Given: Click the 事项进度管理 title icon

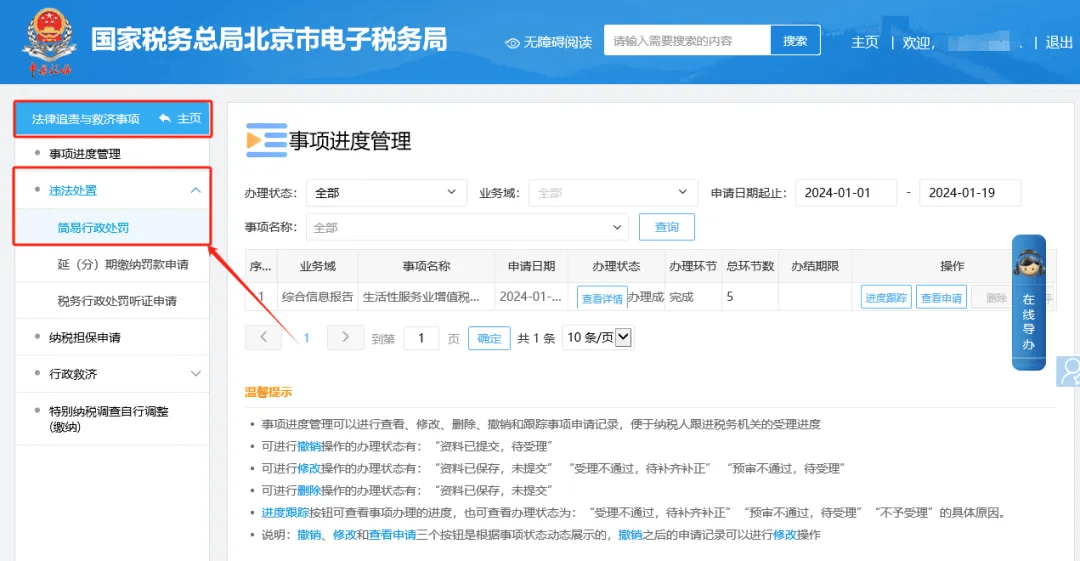Looking at the screenshot, I should (266, 140).
